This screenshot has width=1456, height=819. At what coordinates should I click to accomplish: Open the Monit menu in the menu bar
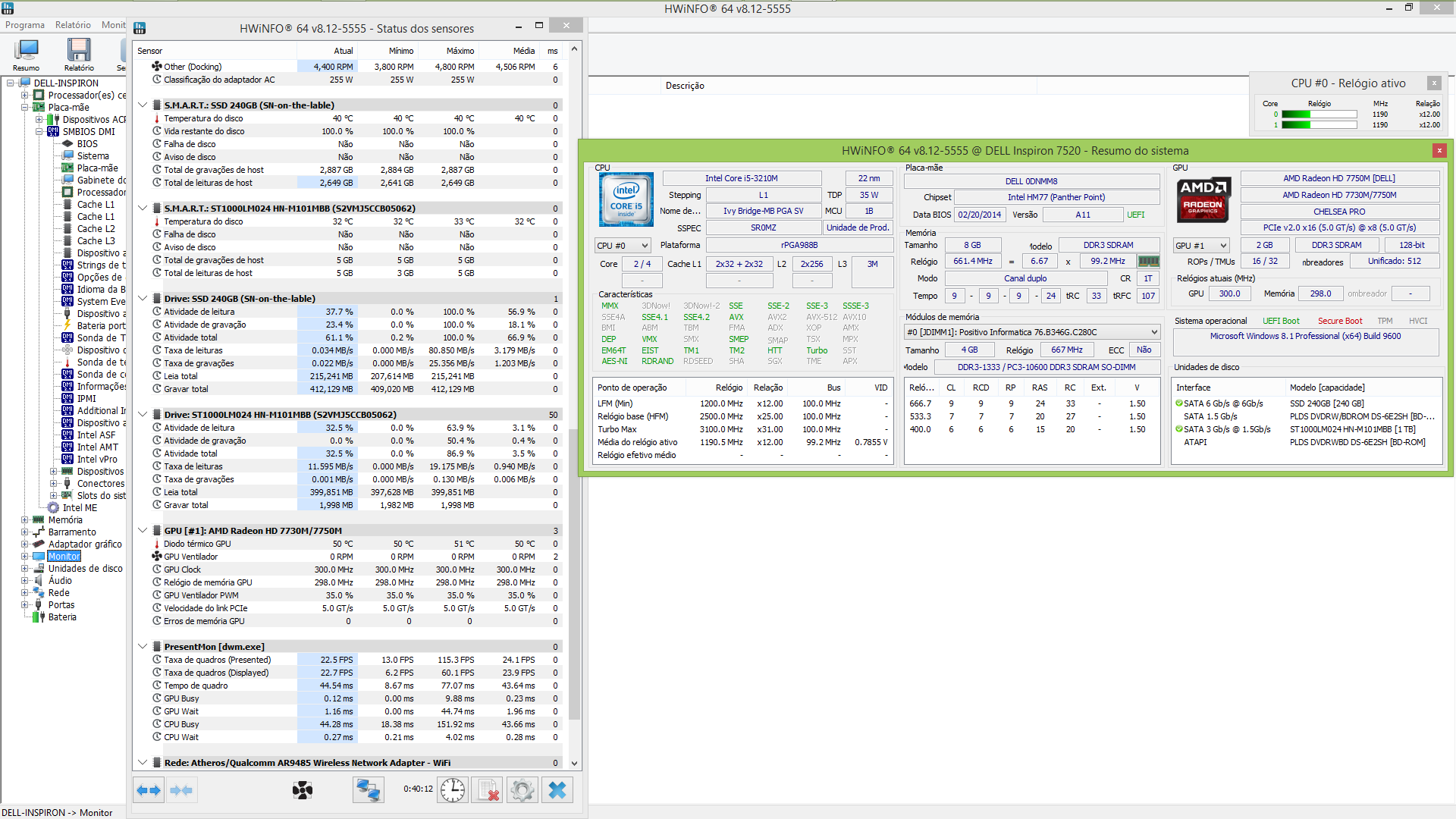114,25
